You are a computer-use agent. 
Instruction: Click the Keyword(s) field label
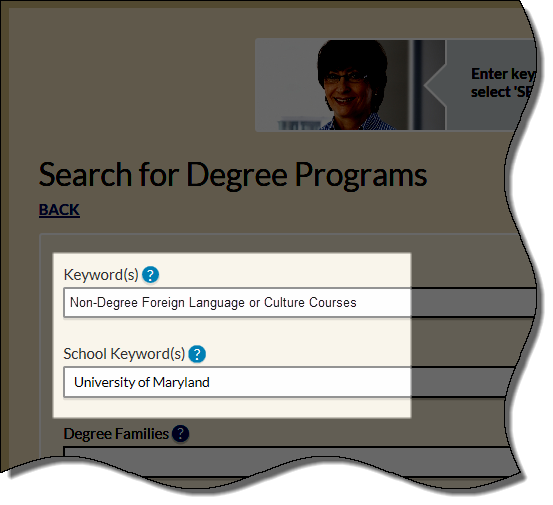(101, 275)
